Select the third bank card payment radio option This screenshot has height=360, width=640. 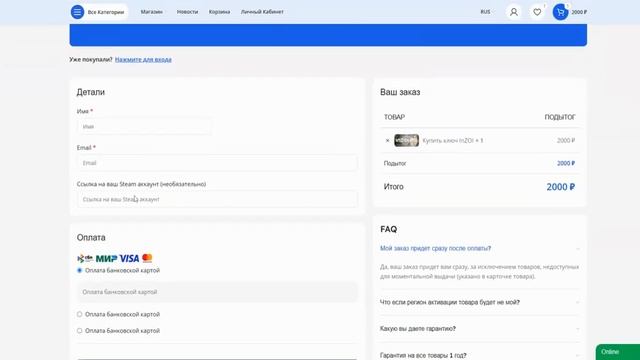(x=80, y=331)
